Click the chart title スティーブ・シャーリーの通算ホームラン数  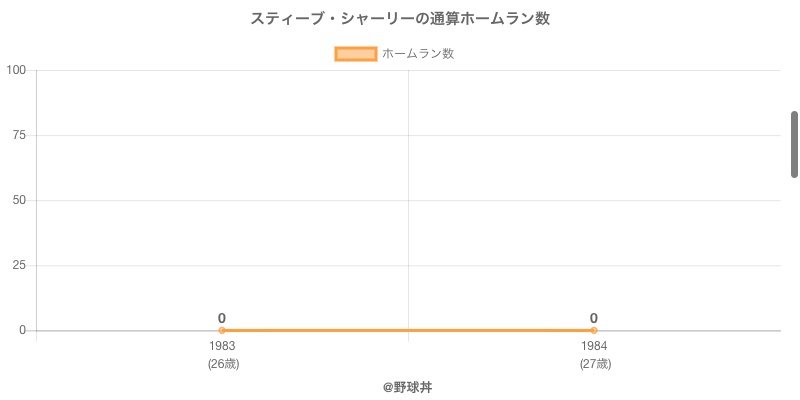point(400,19)
